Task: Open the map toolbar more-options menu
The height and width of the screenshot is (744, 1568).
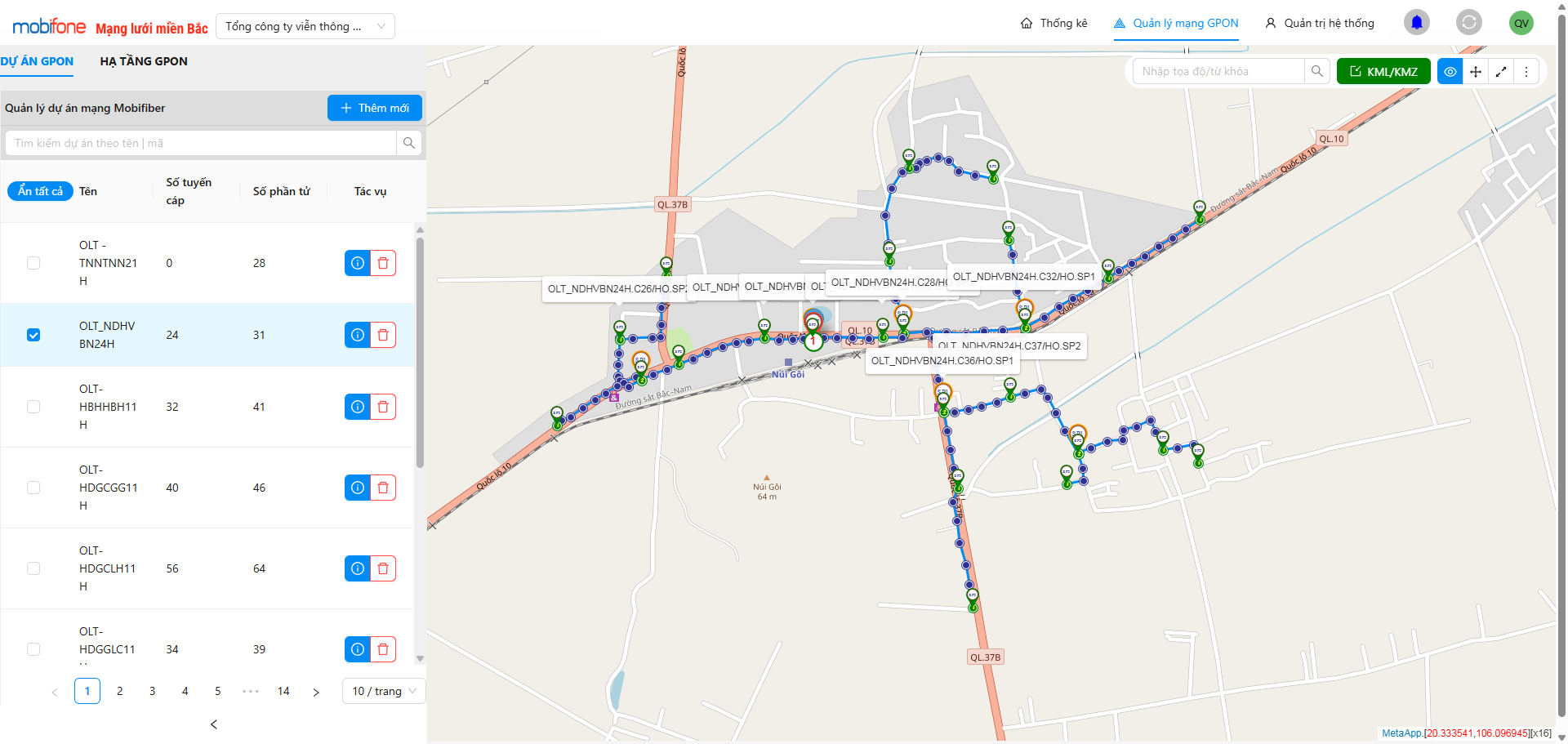Action: pos(1526,72)
